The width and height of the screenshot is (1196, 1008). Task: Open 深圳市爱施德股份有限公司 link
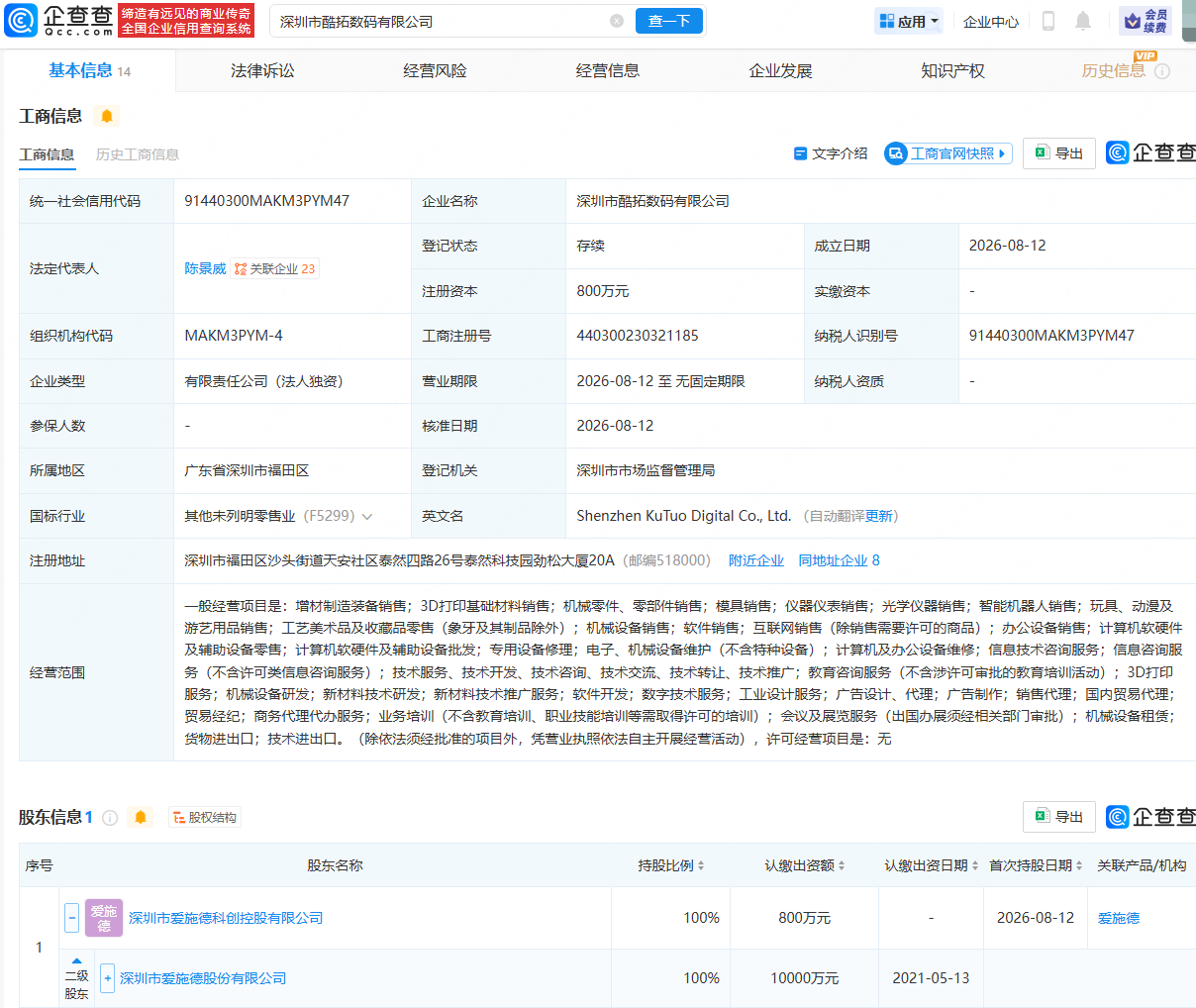(x=203, y=978)
